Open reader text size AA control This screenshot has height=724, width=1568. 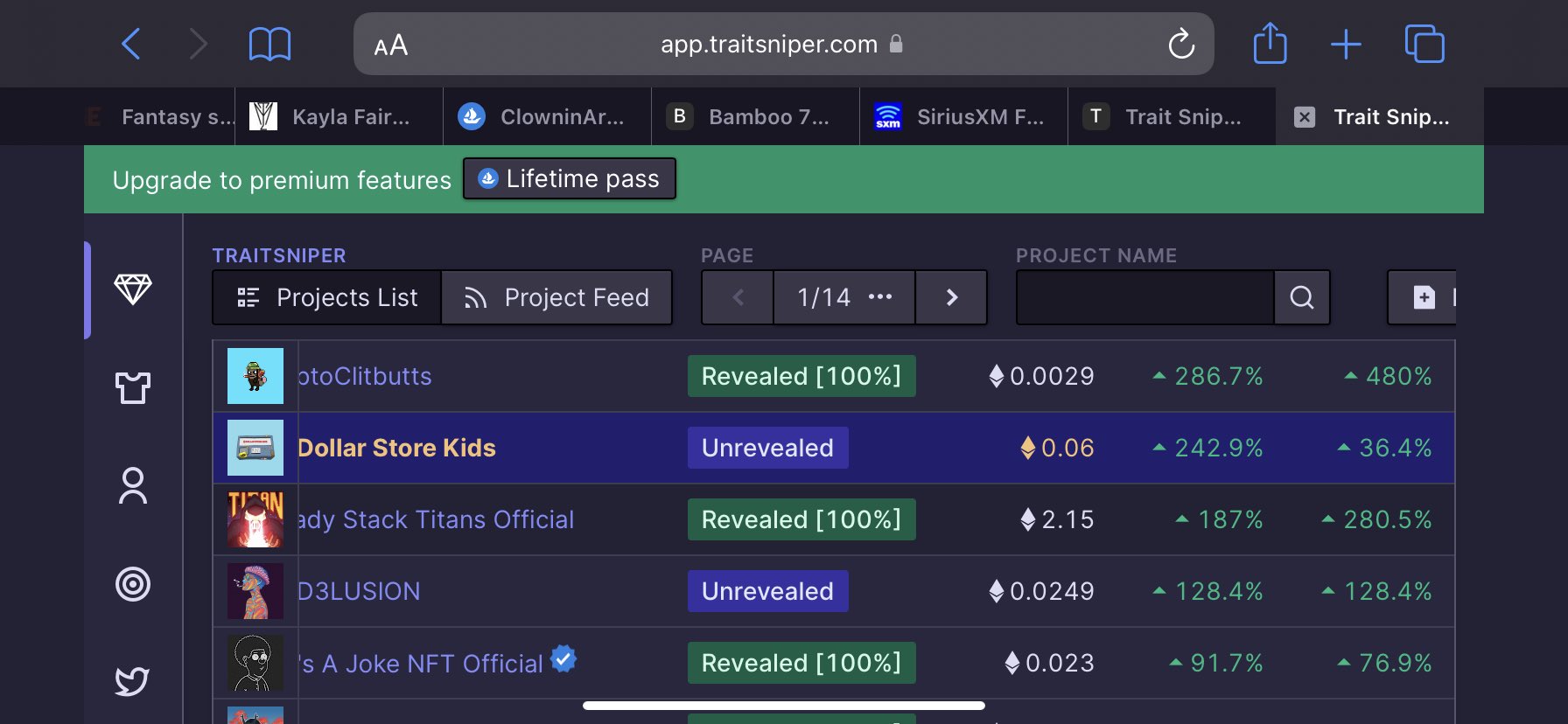(390, 45)
